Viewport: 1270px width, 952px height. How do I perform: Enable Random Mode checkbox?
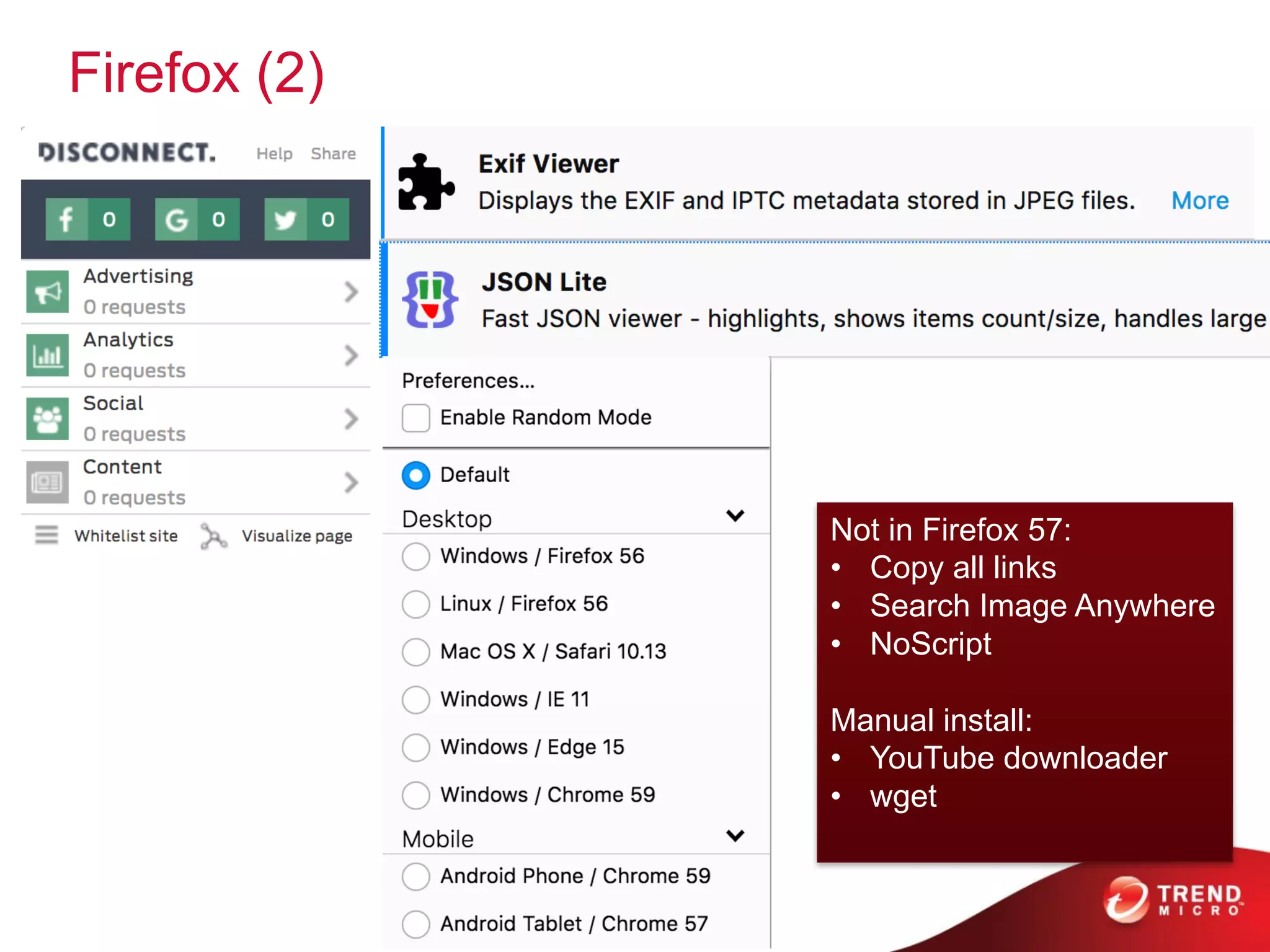tap(416, 418)
